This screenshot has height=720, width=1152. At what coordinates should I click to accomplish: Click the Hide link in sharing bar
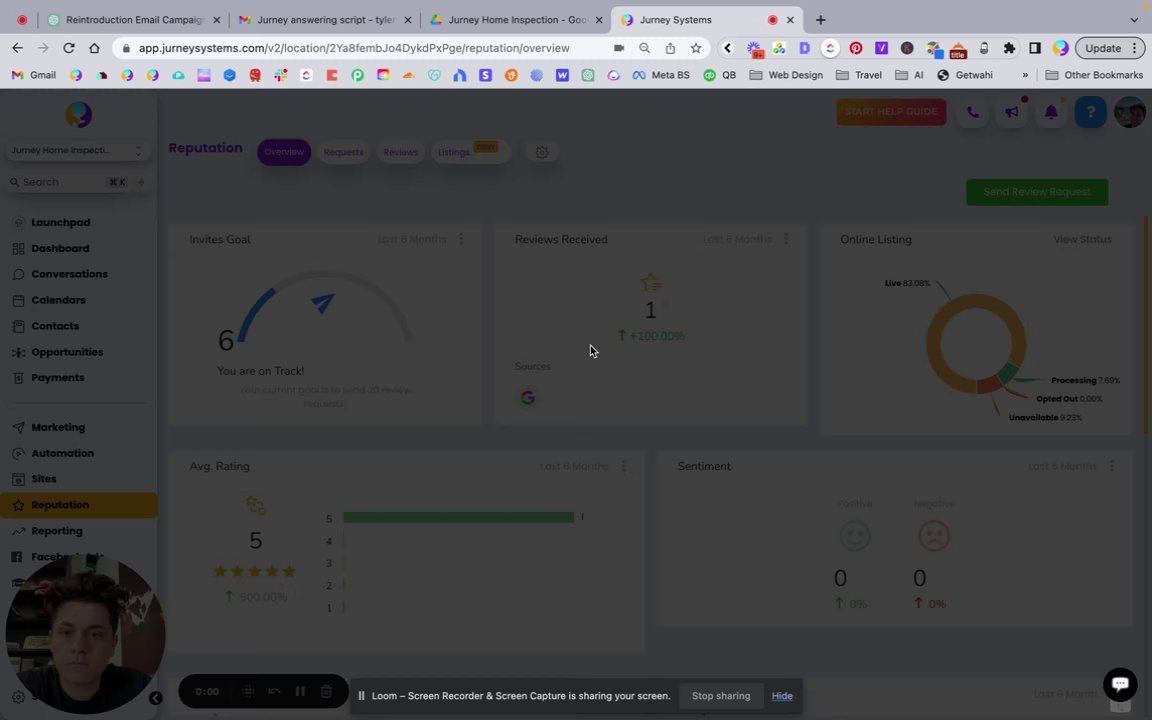(782, 696)
